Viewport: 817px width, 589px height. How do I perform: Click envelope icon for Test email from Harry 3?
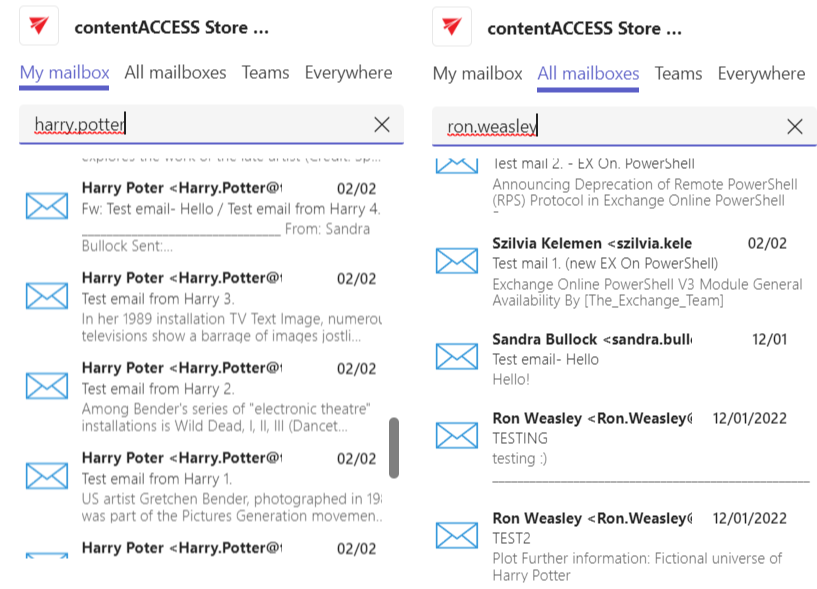click(x=46, y=296)
